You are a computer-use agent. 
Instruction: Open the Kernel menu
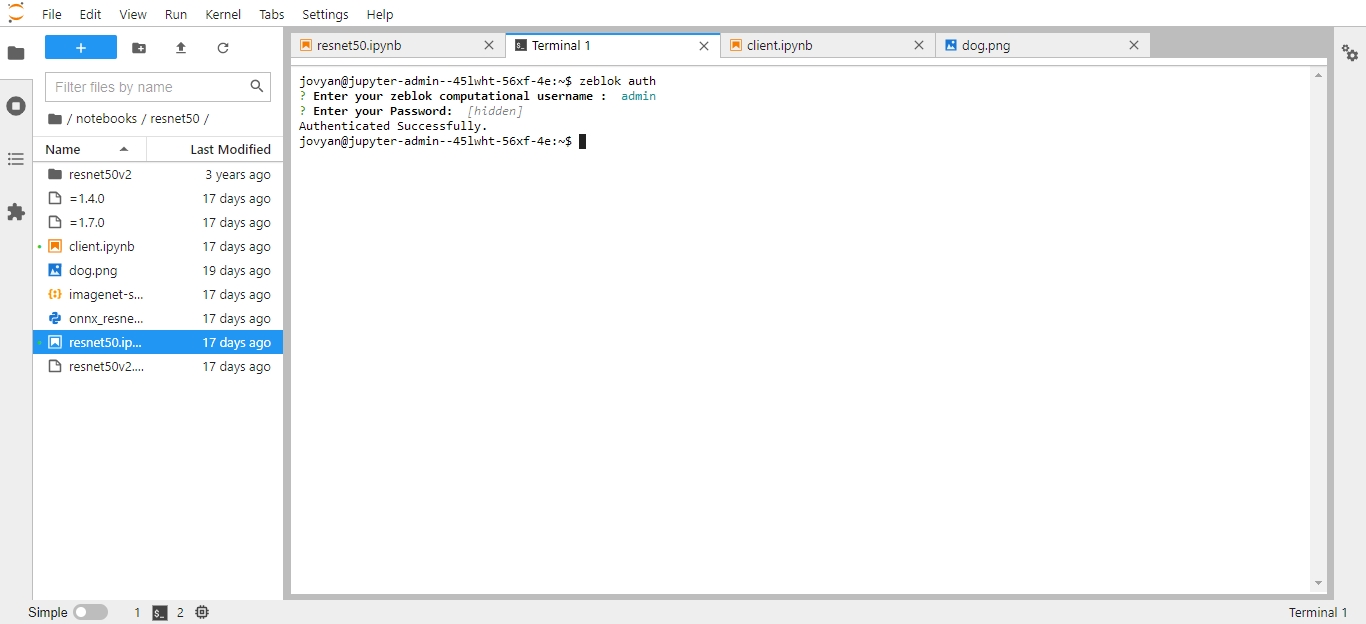(x=223, y=14)
